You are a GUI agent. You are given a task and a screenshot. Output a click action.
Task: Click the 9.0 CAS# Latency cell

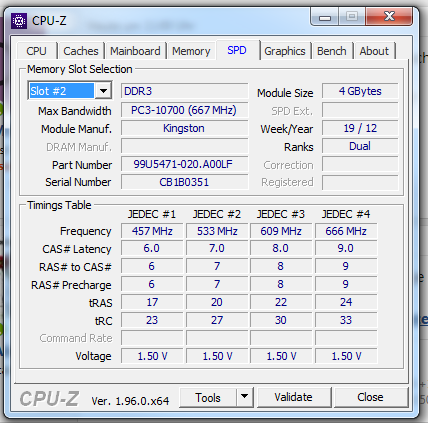click(x=346, y=248)
